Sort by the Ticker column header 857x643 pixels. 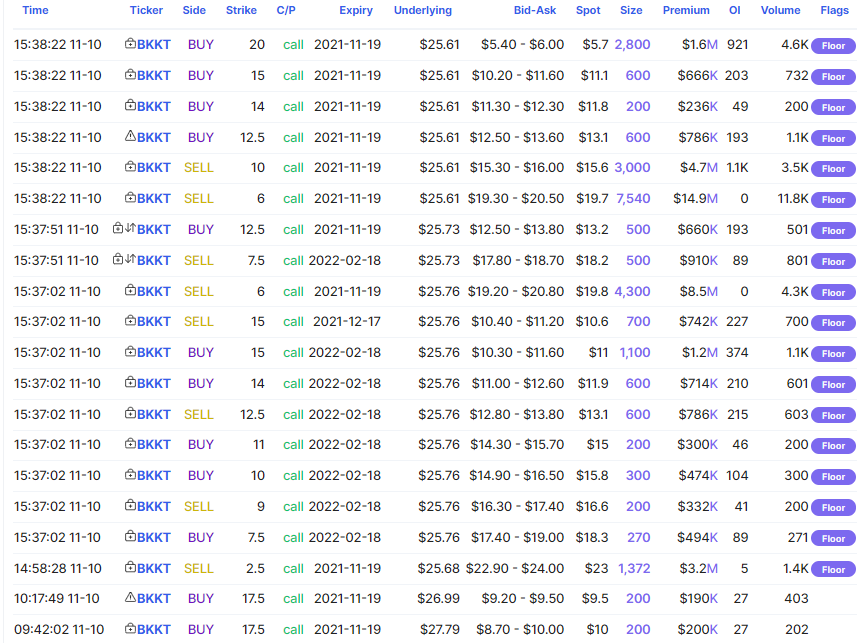click(x=146, y=10)
